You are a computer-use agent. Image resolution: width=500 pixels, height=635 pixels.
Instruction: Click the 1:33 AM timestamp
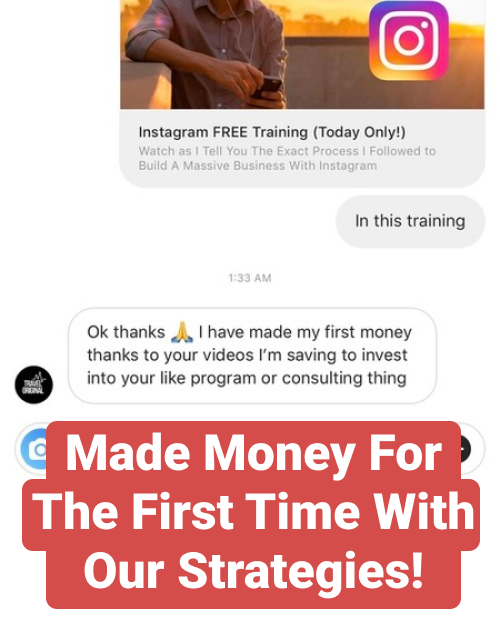[250, 278]
